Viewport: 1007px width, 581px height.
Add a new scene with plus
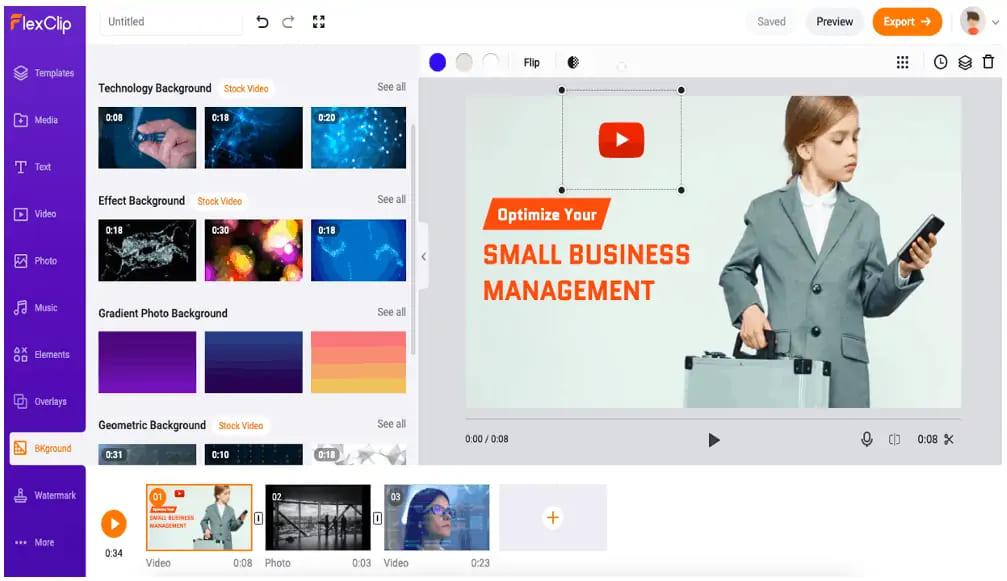click(x=553, y=517)
